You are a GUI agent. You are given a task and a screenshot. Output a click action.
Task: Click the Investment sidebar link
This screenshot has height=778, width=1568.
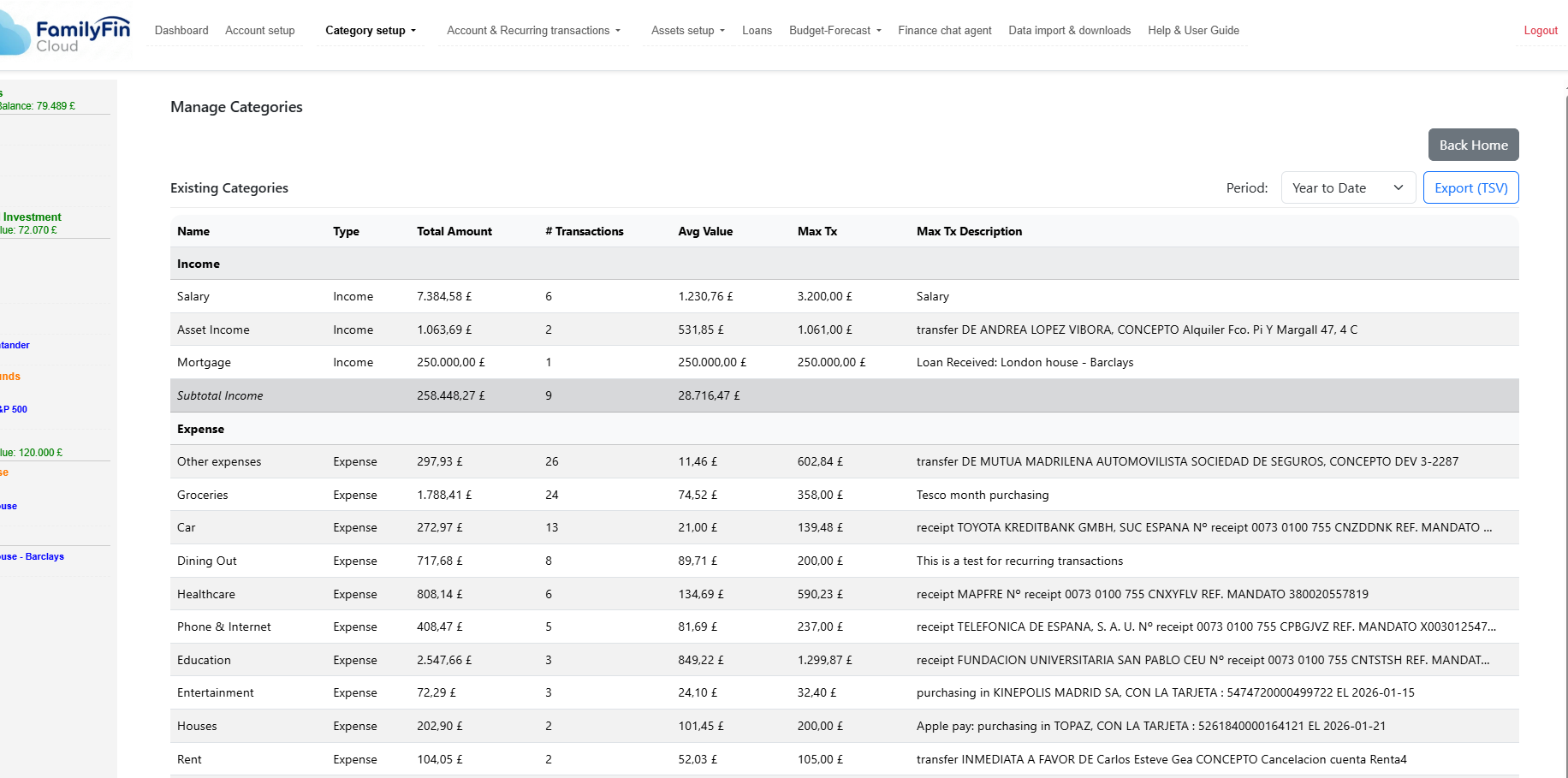pyautogui.click(x=32, y=217)
